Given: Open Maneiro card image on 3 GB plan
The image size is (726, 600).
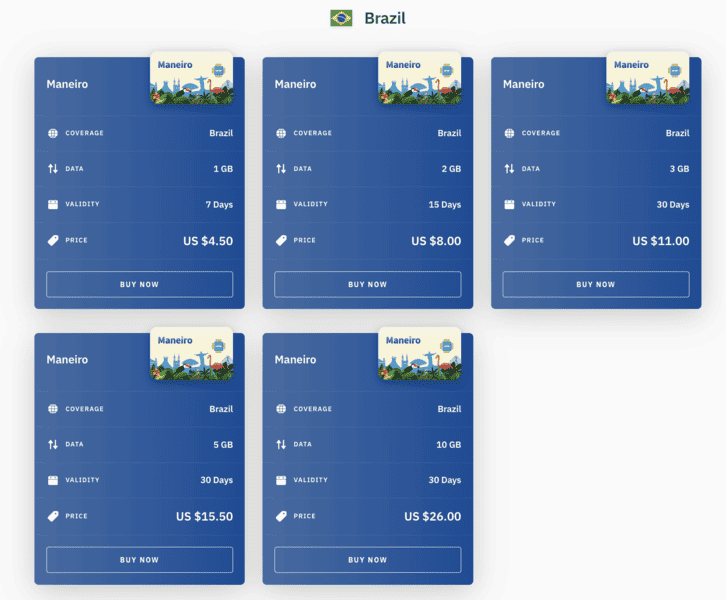Looking at the screenshot, I should click(647, 78).
